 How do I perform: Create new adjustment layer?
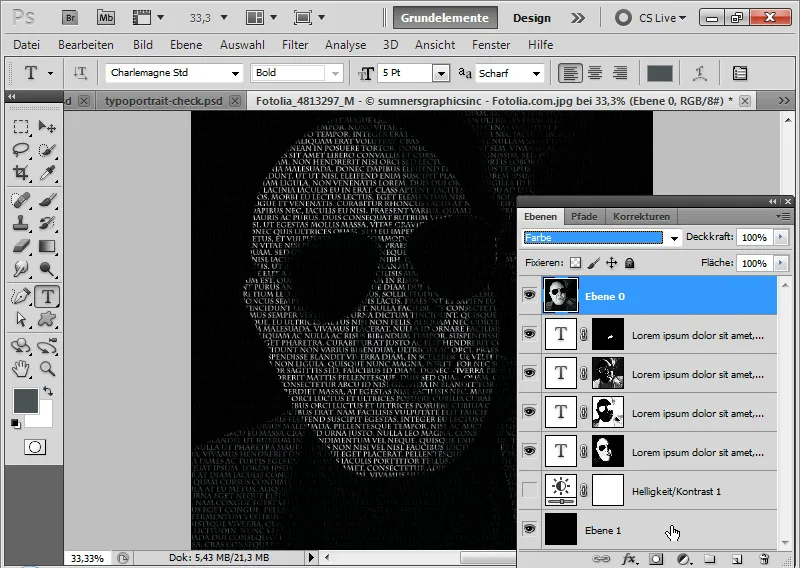[x=684, y=559]
